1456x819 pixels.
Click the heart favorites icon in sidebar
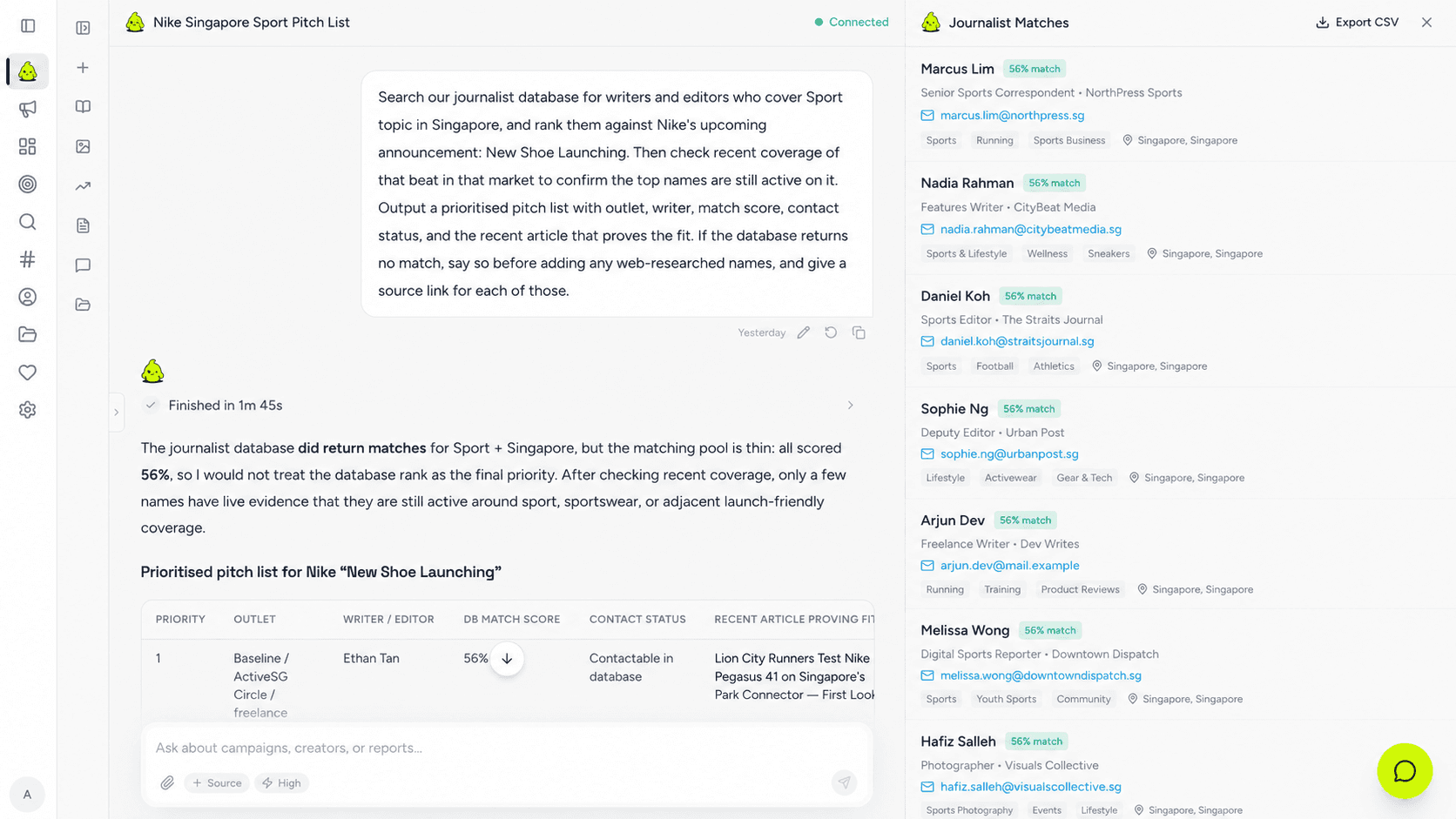(x=28, y=373)
